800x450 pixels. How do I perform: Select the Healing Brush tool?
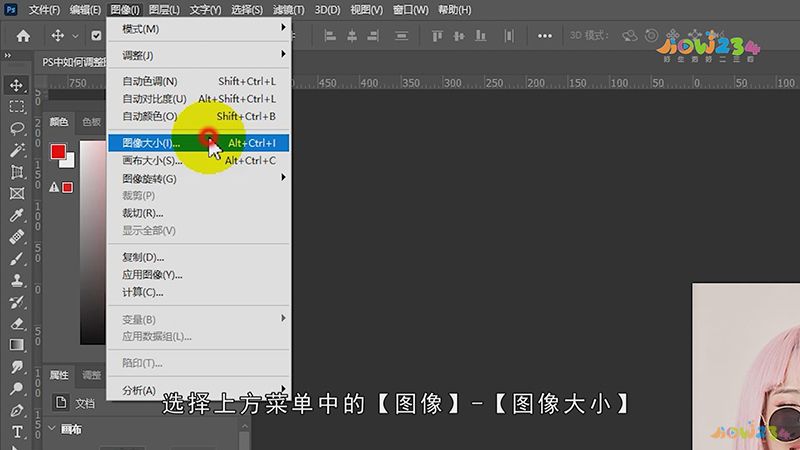[x=16, y=237]
